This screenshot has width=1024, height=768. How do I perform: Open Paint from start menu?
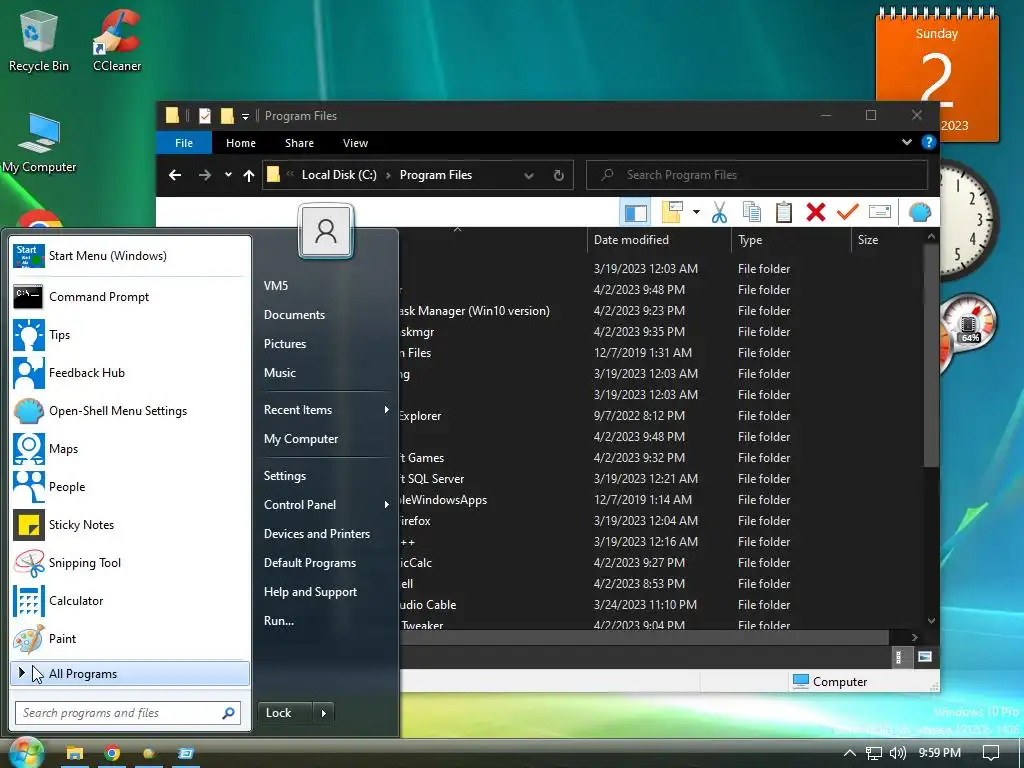[130, 639]
